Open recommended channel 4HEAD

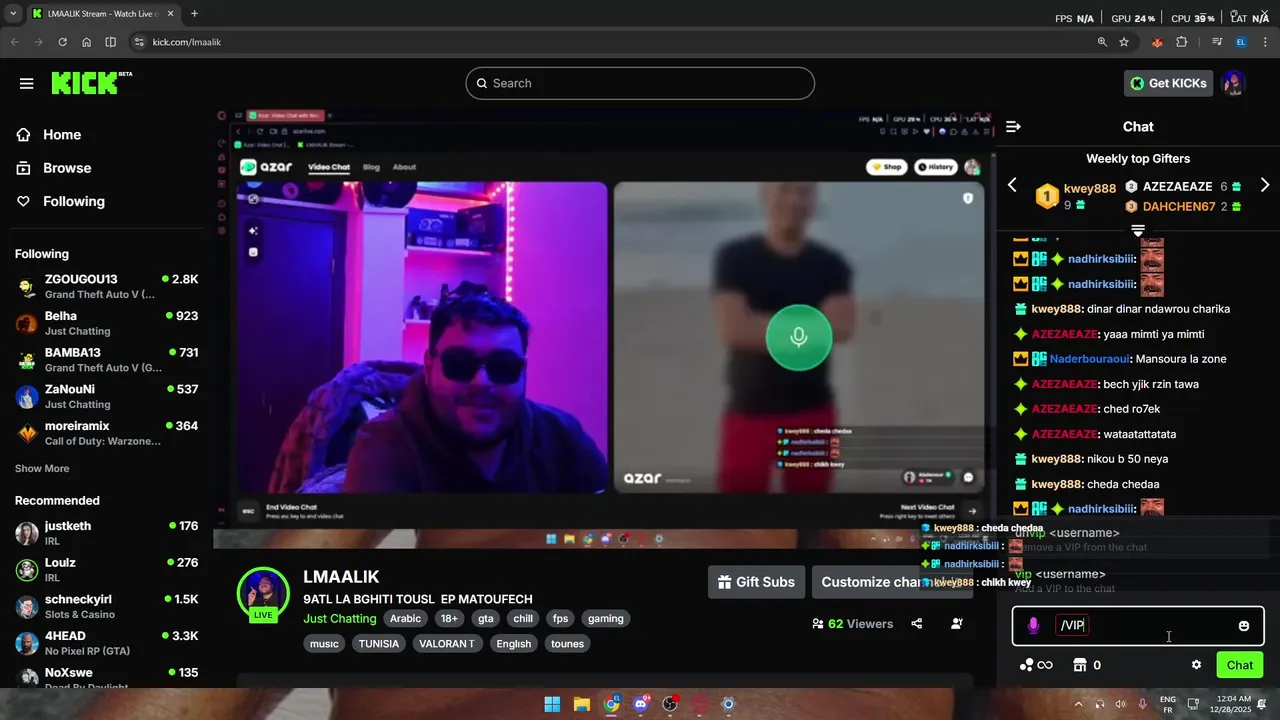coord(106,643)
